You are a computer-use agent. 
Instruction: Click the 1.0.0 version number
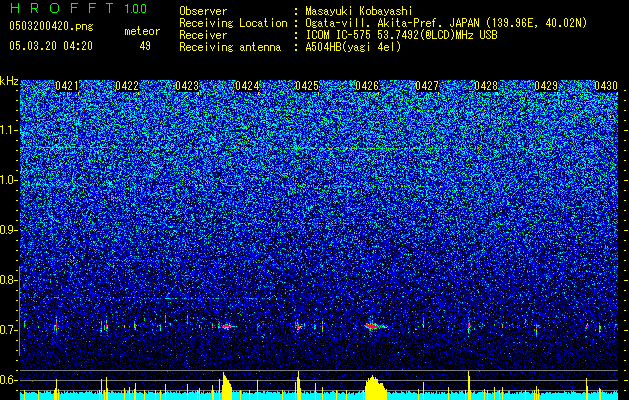point(136,8)
